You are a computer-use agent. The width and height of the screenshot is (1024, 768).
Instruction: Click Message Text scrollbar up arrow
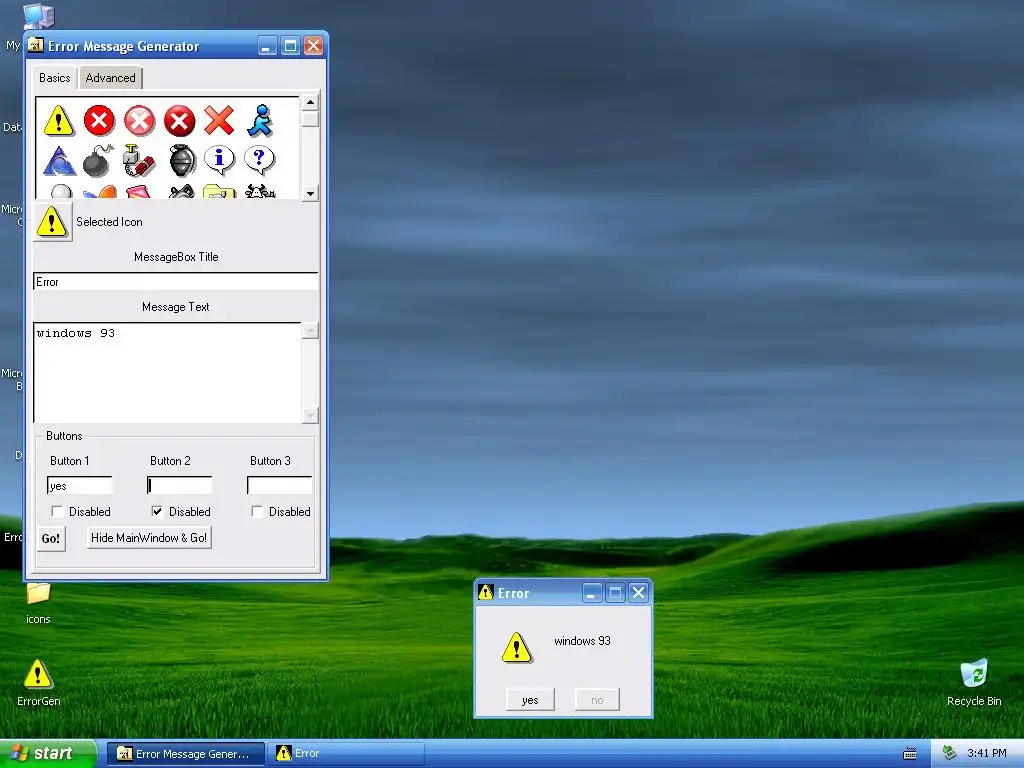(311, 330)
